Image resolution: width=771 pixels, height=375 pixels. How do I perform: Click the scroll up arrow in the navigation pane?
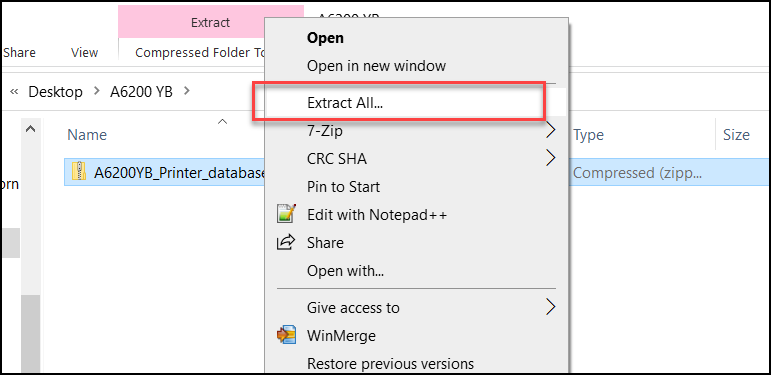30,129
